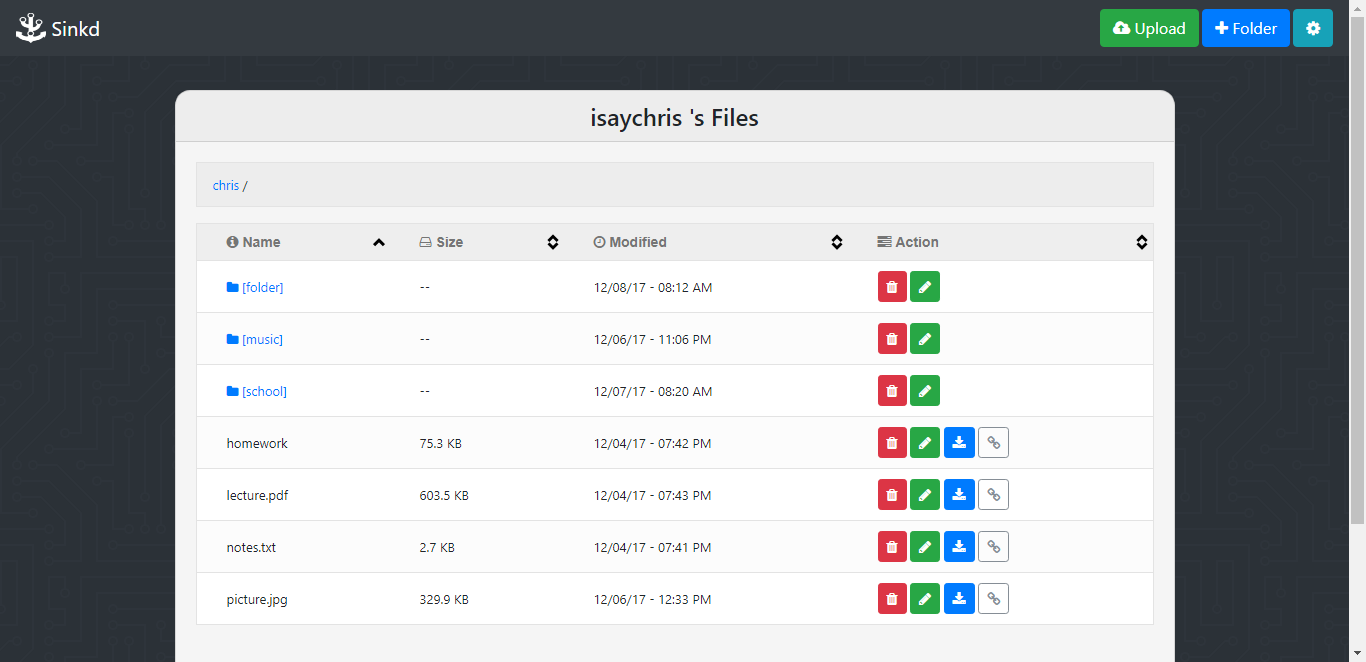Viewport: 1366px width, 662px height.
Task: Open settings via the gear button
Action: coord(1313,28)
